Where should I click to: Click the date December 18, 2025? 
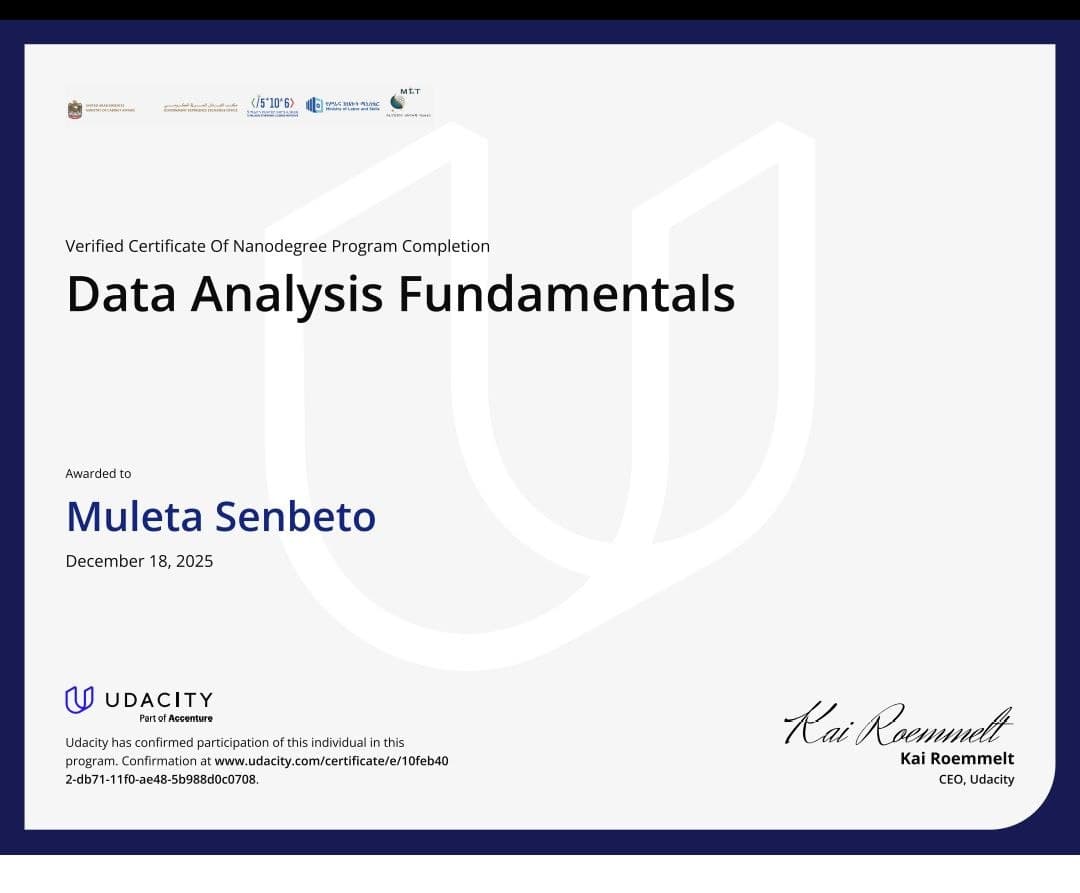point(139,561)
